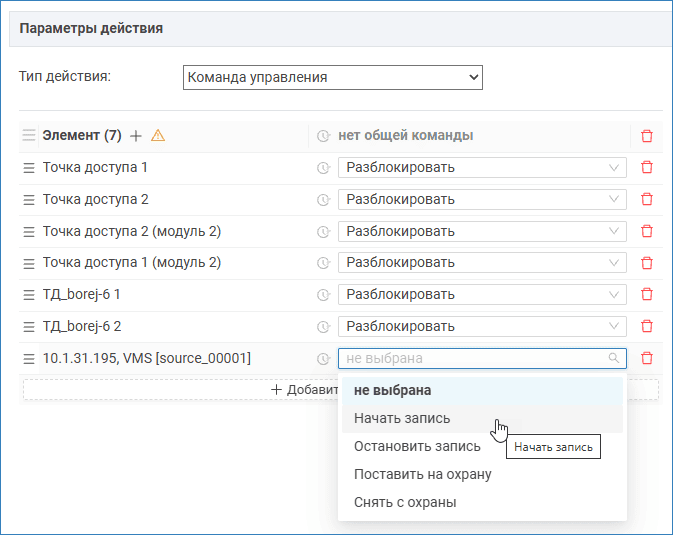This screenshot has width=673, height=535.
Task: Click the не выбрана search field for VMS source
Action: click(x=482, y=358)
